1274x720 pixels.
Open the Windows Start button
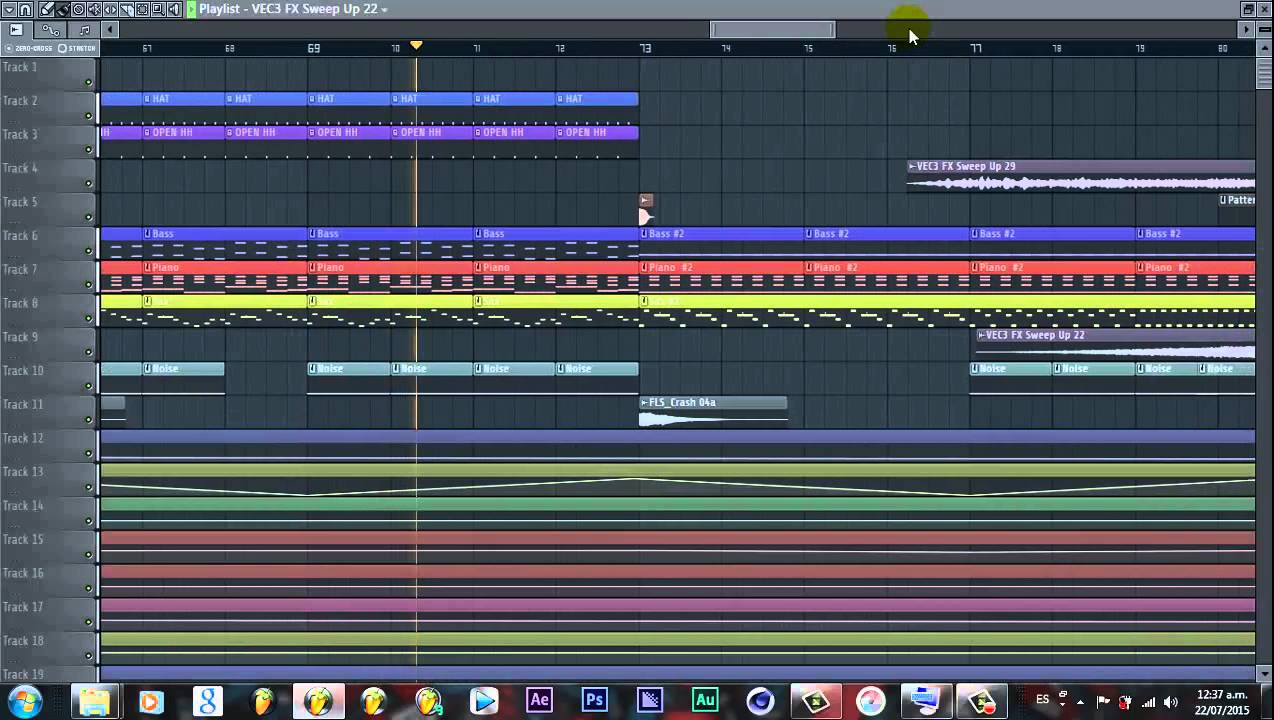pos(23,701)
